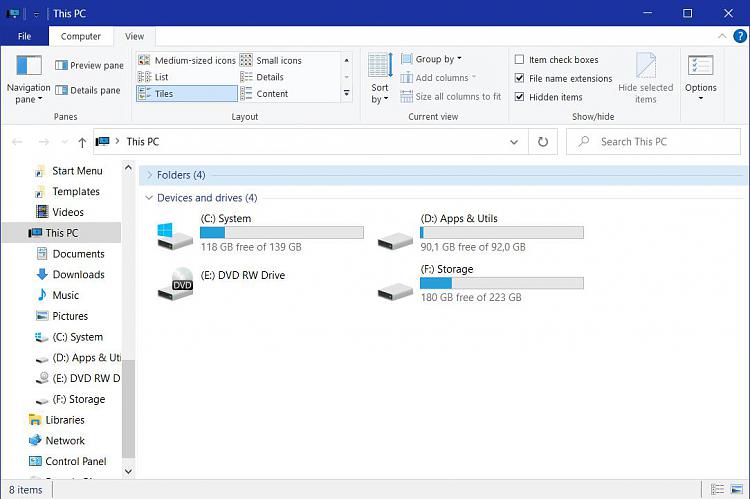Toggle the Preview pane
750x499 pixels.
pyautogui.click(x=89, y=65)
